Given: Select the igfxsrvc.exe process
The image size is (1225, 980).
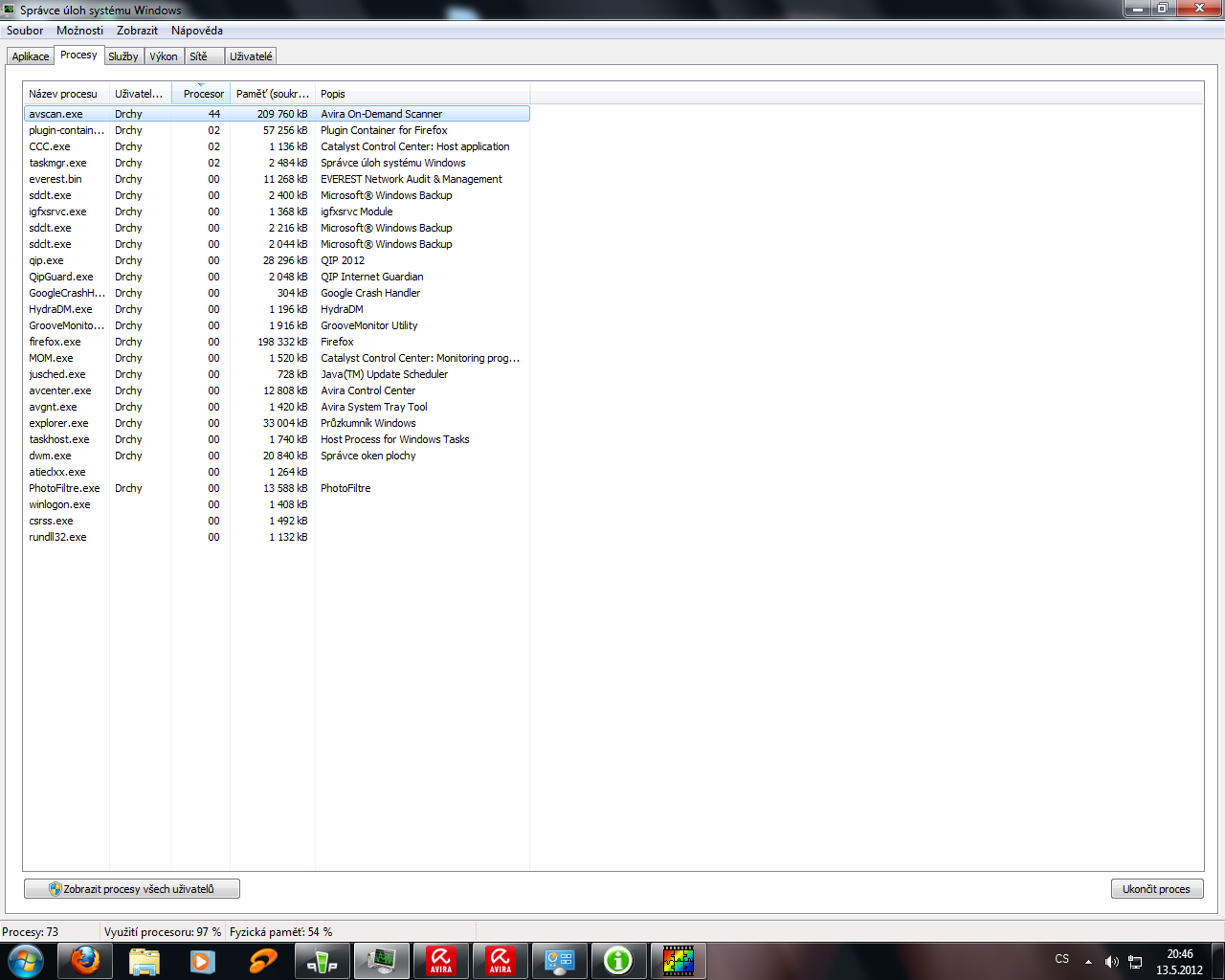Looking at the screenshot, I should pyautogui.click(x=277, y=212).
